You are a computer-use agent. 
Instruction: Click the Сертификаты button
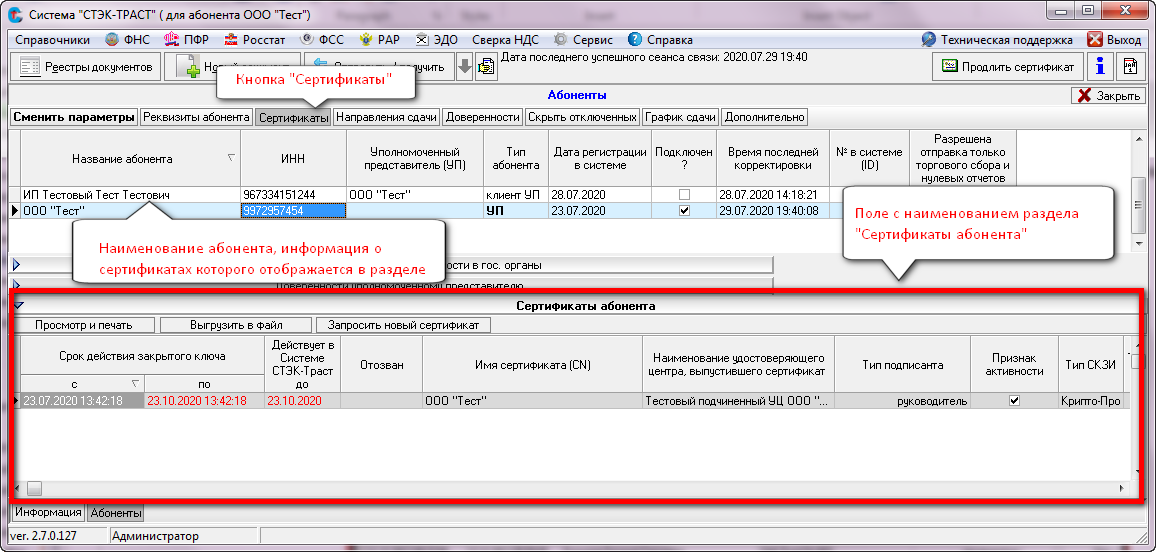pyautogui.click(x=293, y=117)
